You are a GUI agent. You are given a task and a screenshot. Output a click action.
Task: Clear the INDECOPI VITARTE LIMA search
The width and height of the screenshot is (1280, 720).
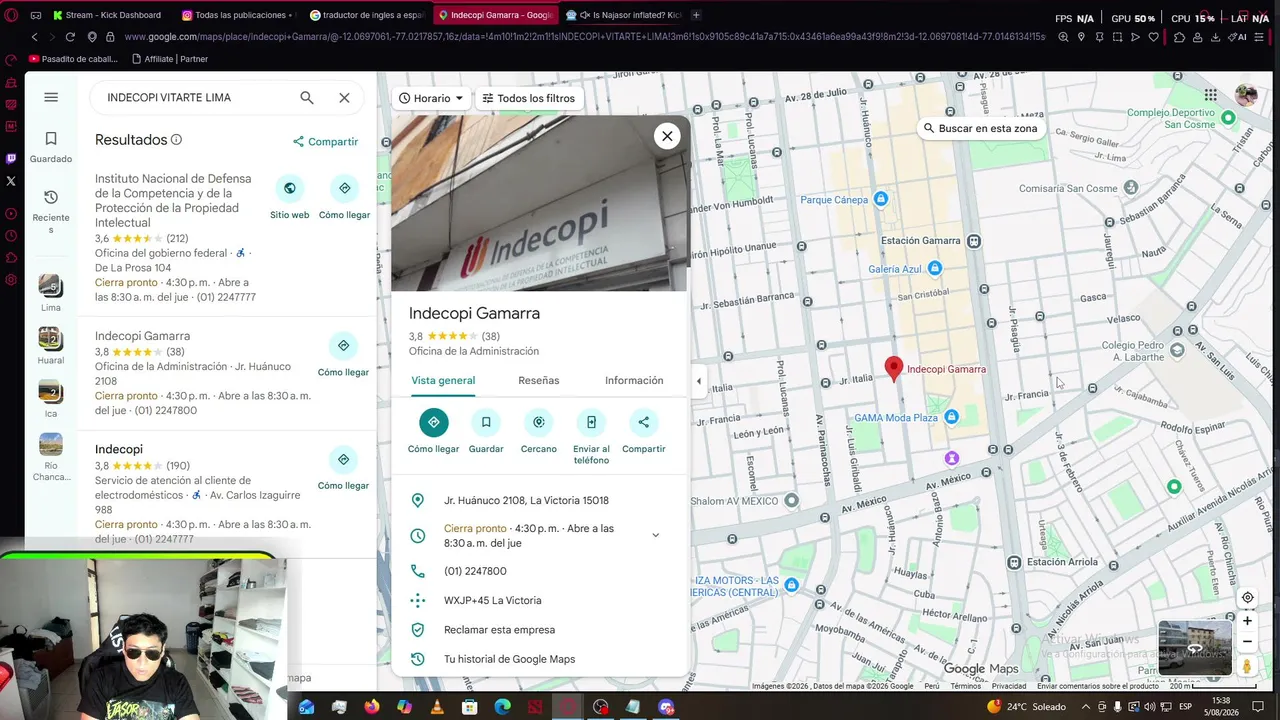click(344, 97)
